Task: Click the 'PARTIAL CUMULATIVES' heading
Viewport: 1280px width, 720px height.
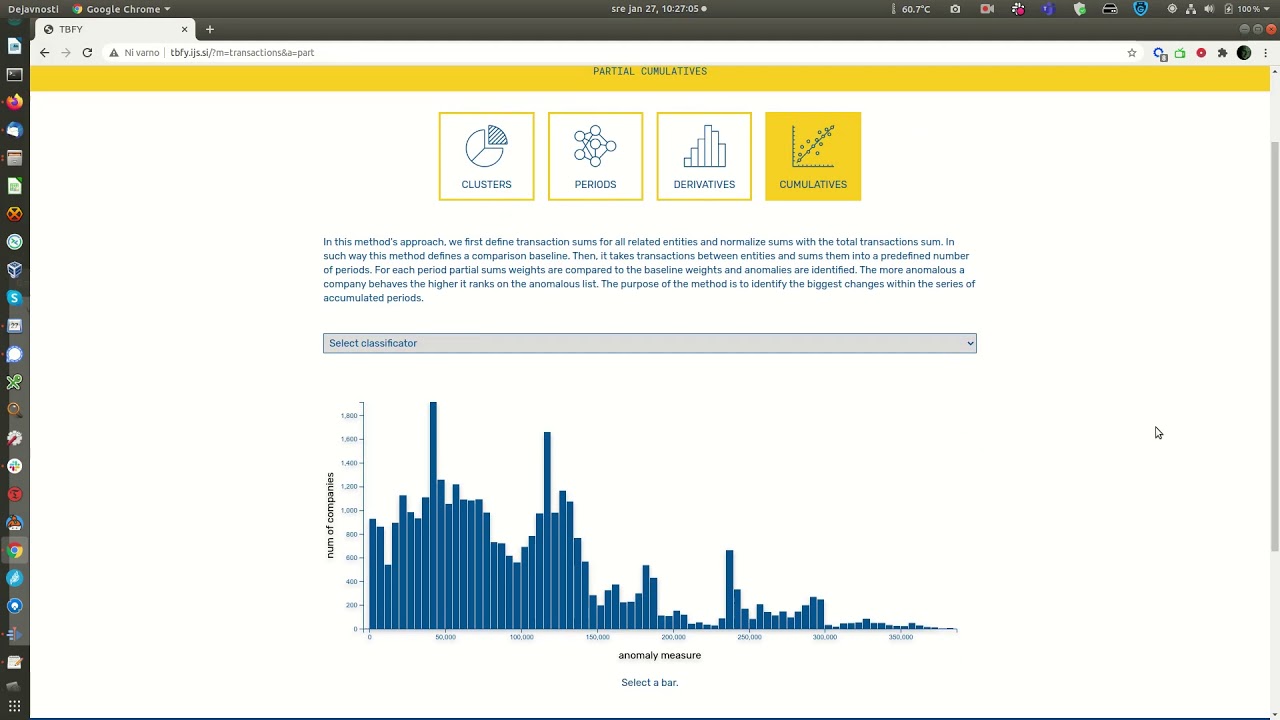Action: point(650,71)
